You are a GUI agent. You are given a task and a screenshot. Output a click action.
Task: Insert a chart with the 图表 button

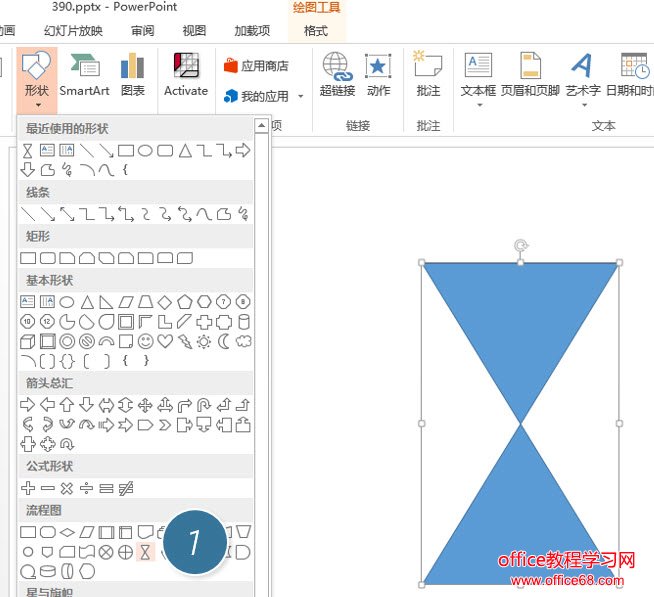132,75
